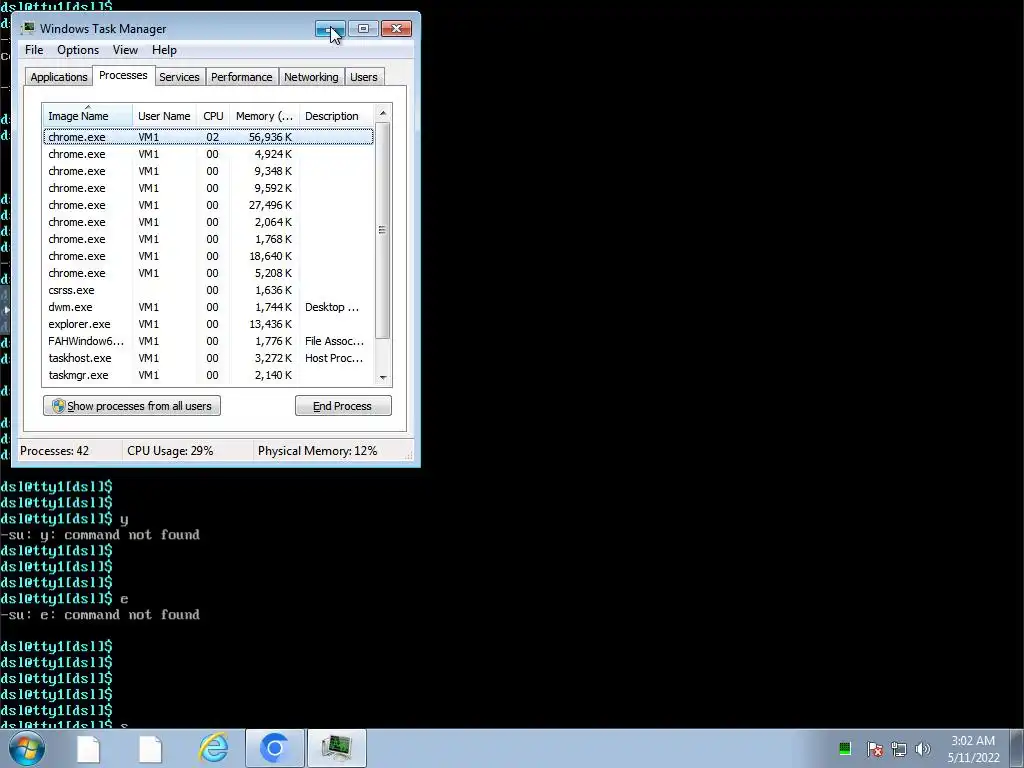Select the explorer.exe process row
This screenshot has width=1024, height=768.
point(208,324)
